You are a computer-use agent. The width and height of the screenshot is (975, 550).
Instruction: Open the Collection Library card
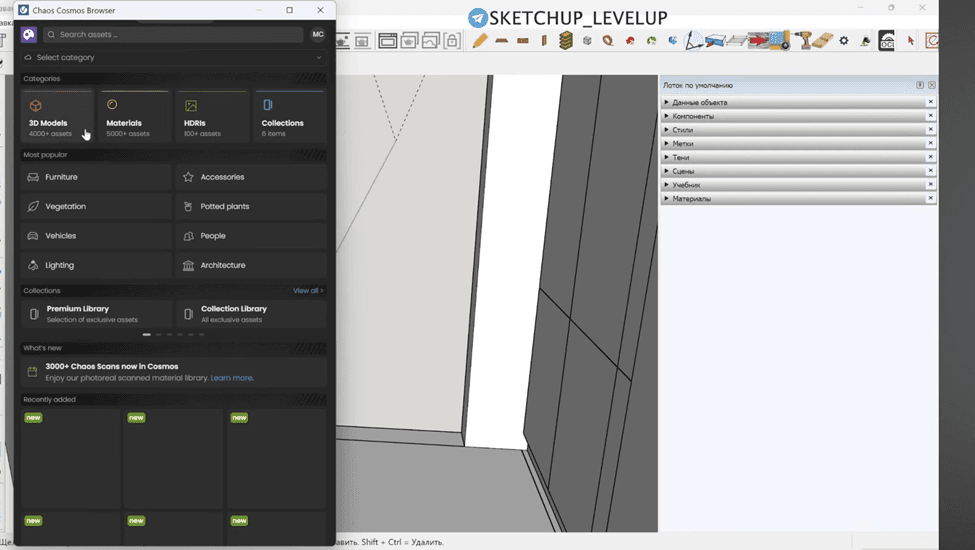pyautogui.click(x=251, y=314)
